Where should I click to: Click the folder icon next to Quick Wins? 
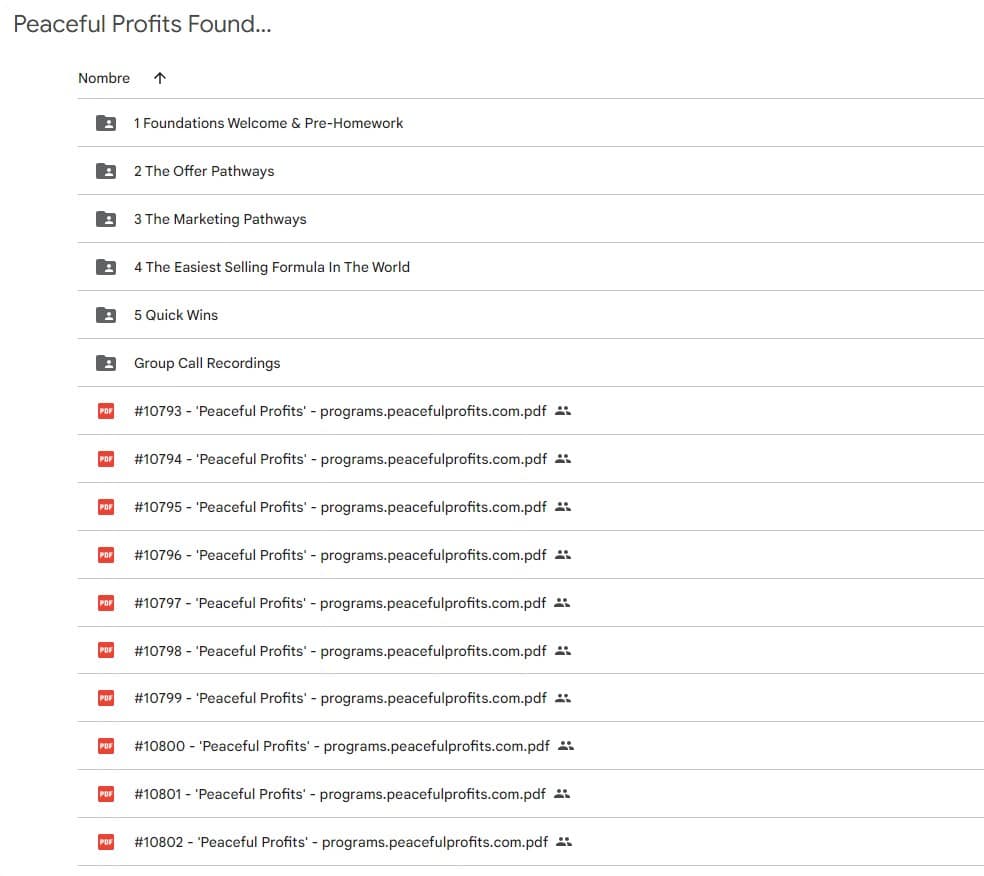[x=105, y=315]
